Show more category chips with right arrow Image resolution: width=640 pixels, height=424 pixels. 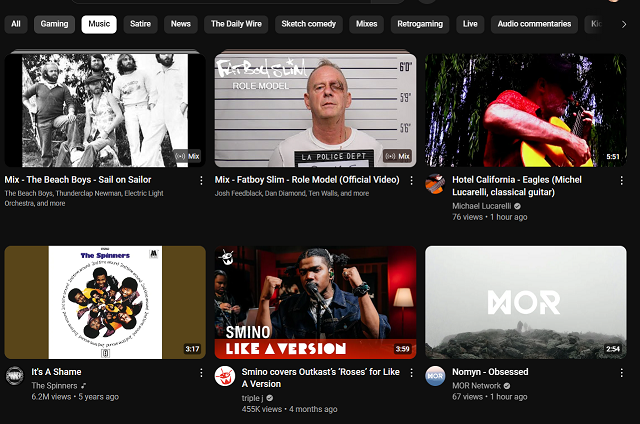(624, 24)
